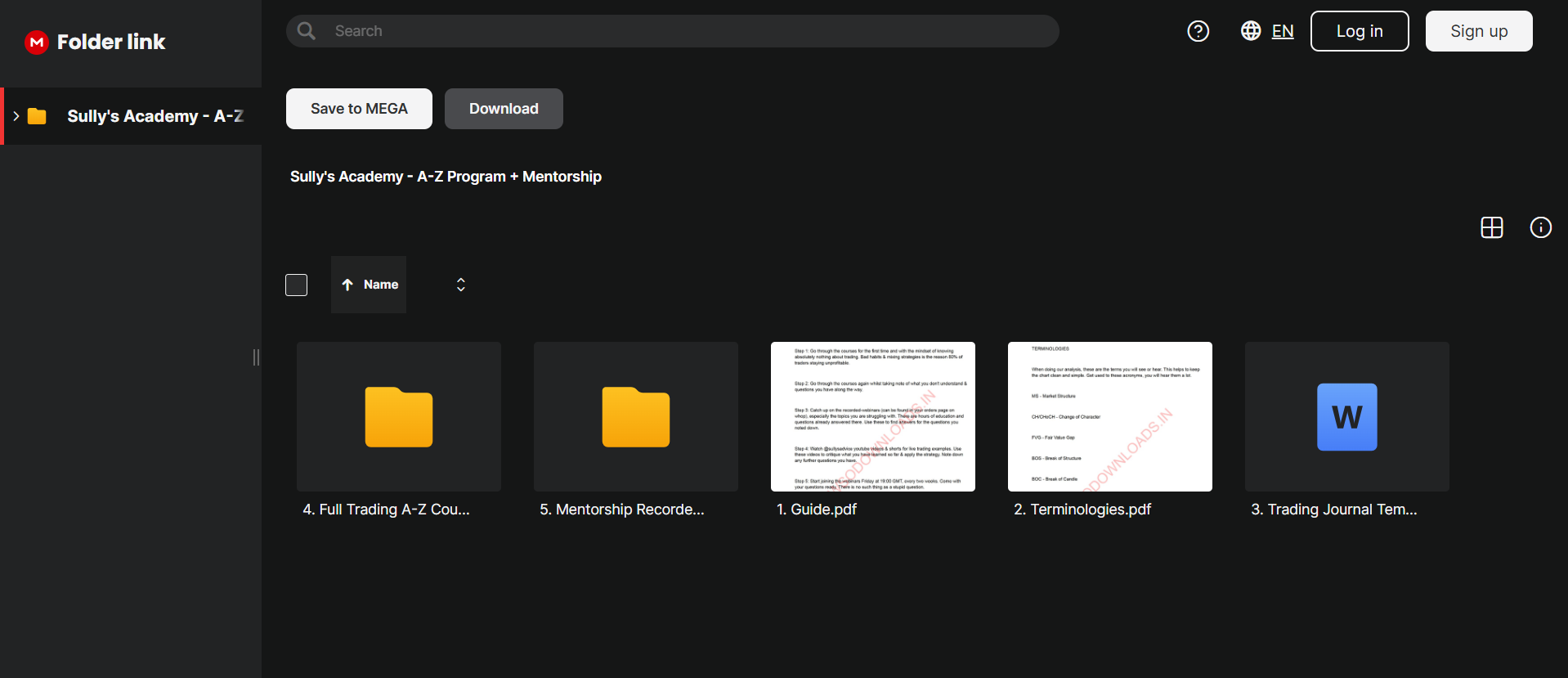This screenshot has width=1568, height=678.
Task: Click the globe language icon
Action: [1251, 31]
